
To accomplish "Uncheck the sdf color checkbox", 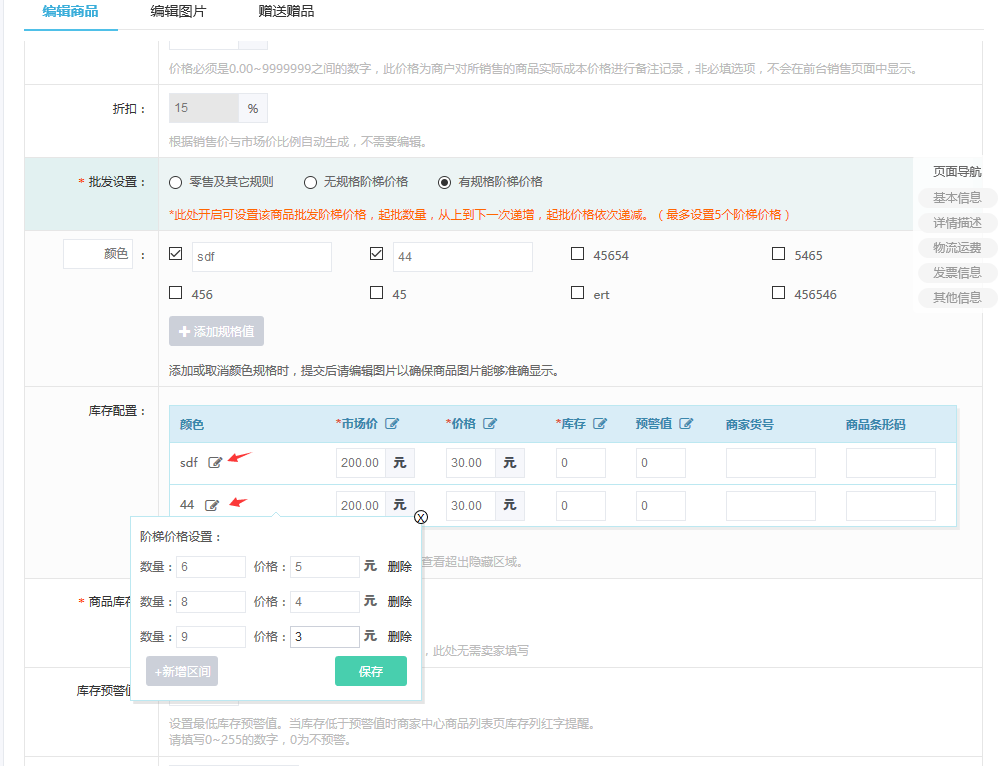I will pos(175,254).
